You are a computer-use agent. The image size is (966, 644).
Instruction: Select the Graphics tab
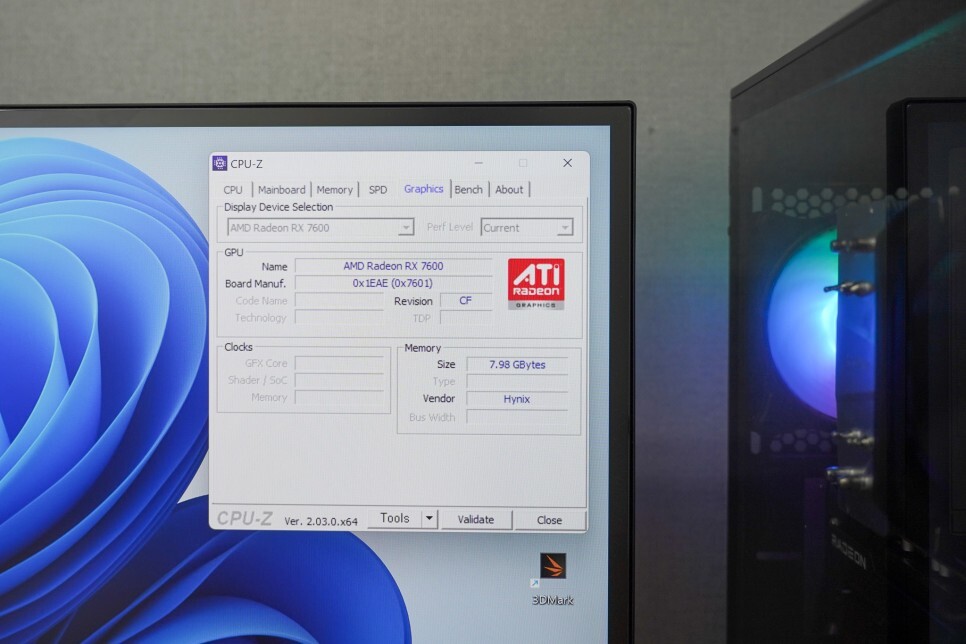click(x=424, y=189)
